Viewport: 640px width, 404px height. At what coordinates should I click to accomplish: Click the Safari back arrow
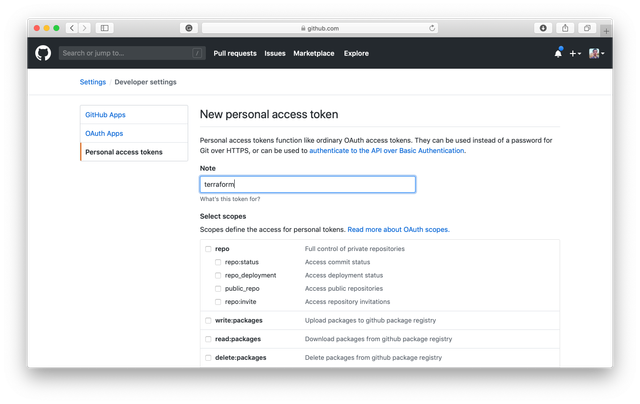[x=73, y=28]
